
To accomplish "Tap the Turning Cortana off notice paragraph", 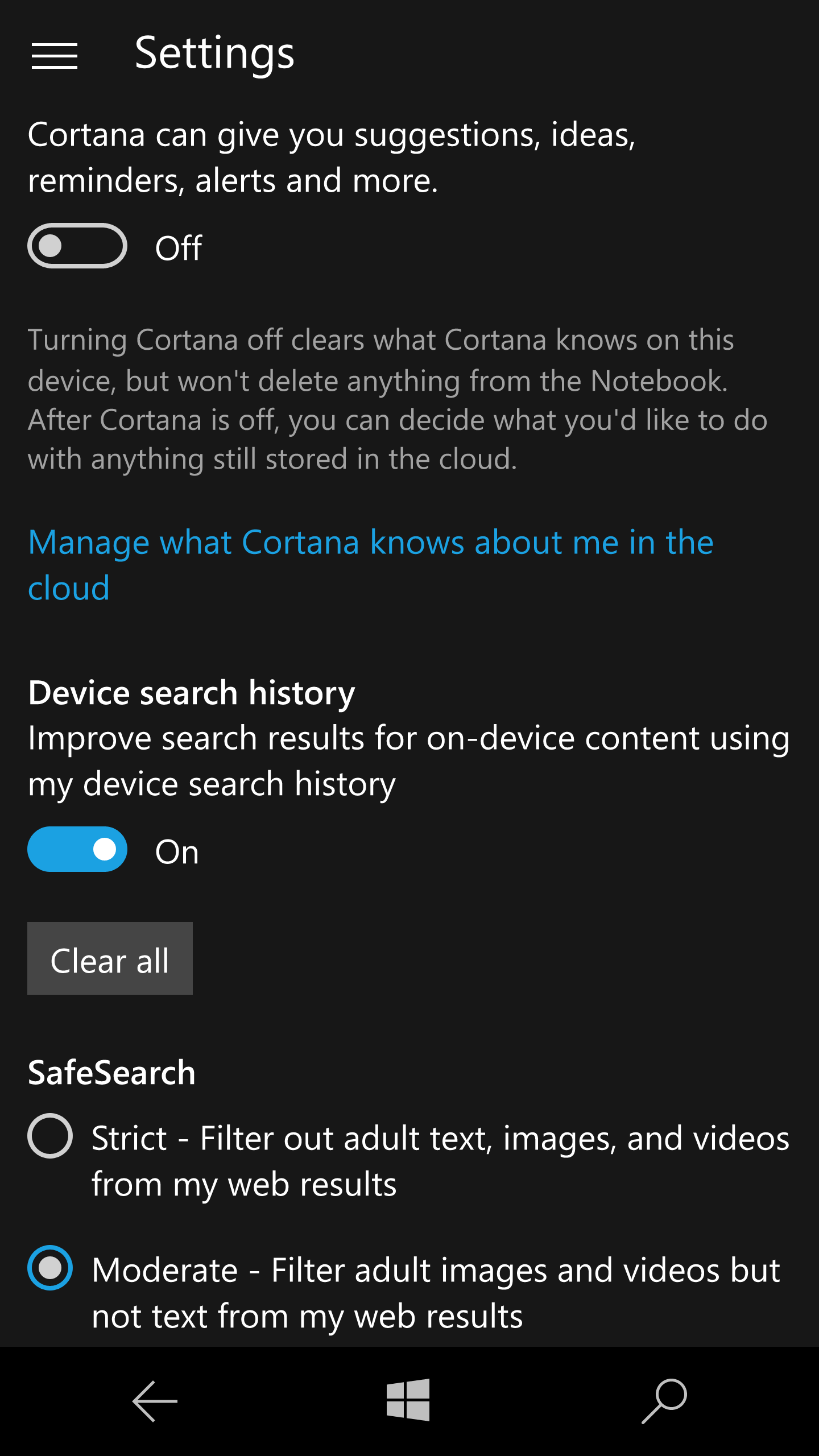I will point(398,399).
